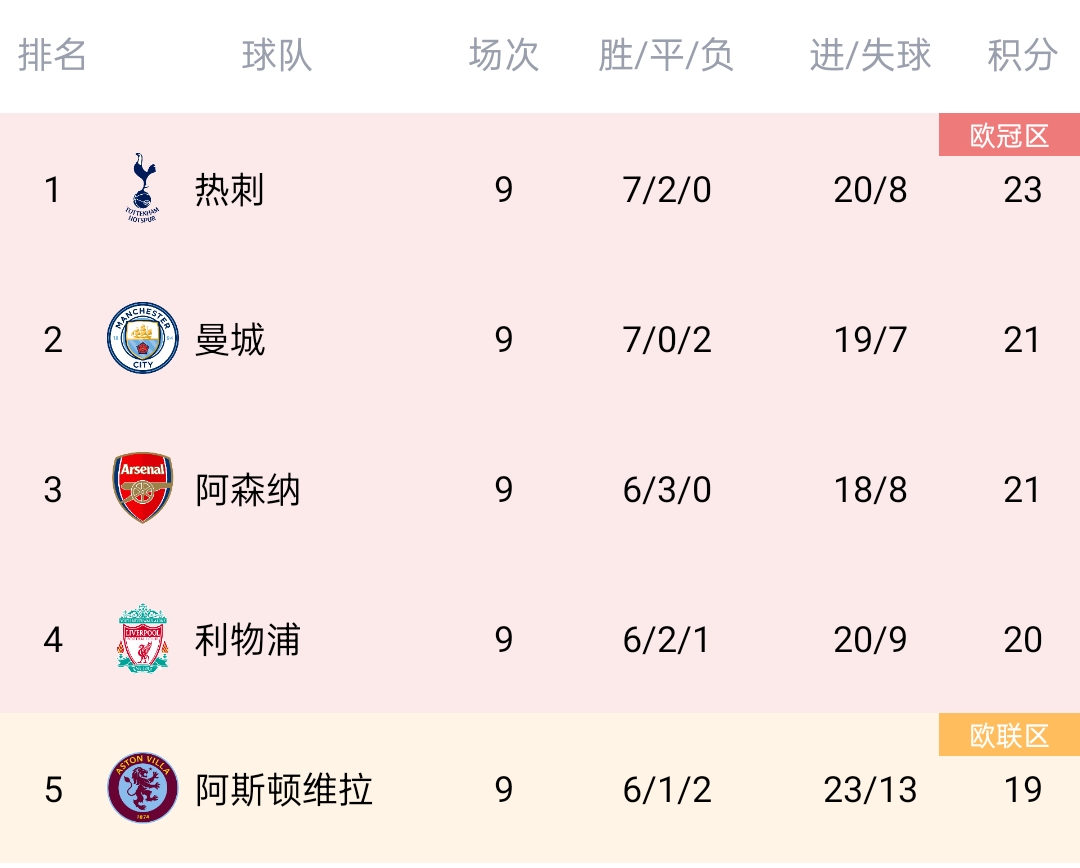Tap the Manchester City club badge
Screen dimensions: 1080x868
(143, 338)
